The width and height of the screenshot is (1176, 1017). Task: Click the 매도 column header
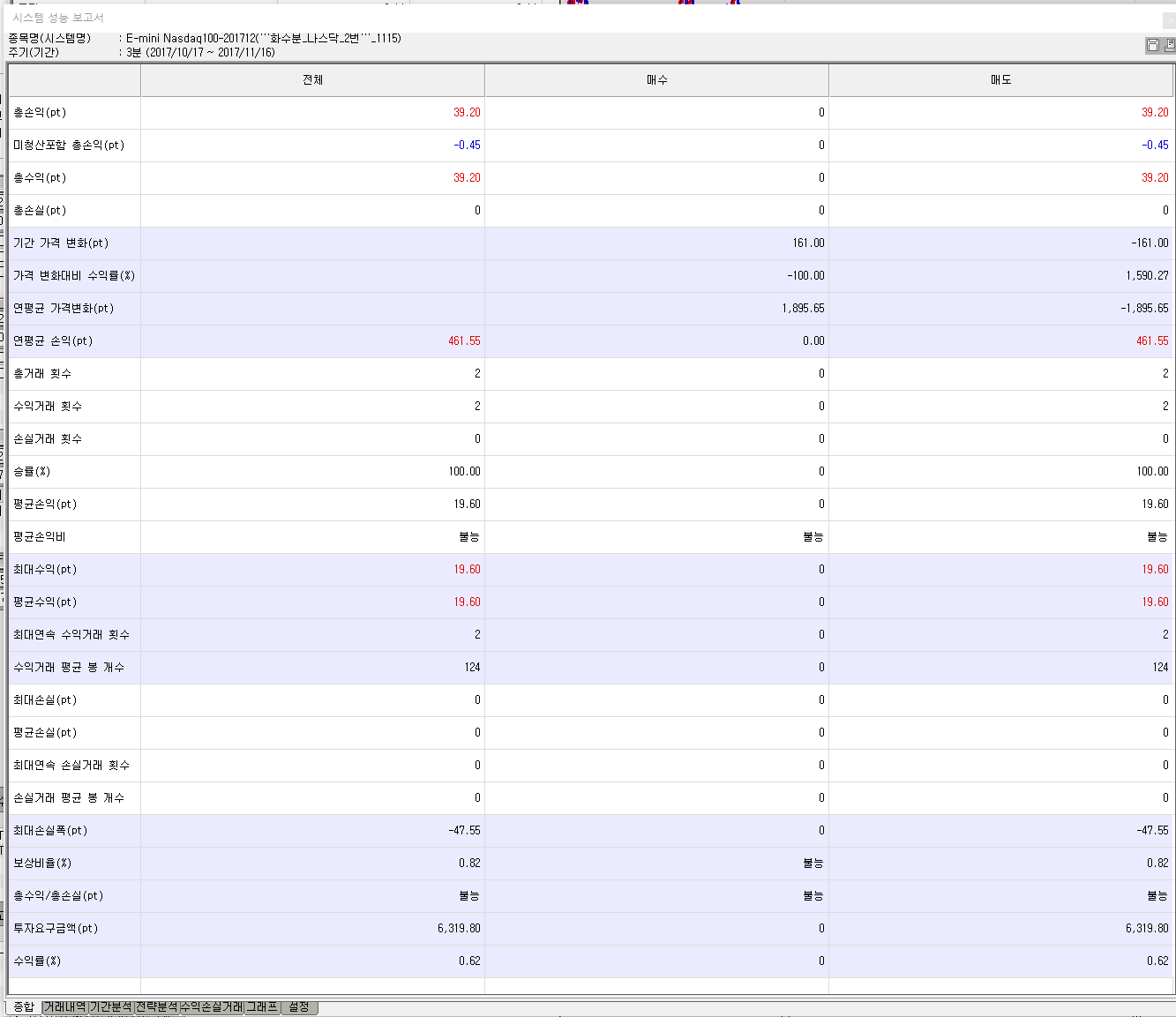(x=1000, y=80)
